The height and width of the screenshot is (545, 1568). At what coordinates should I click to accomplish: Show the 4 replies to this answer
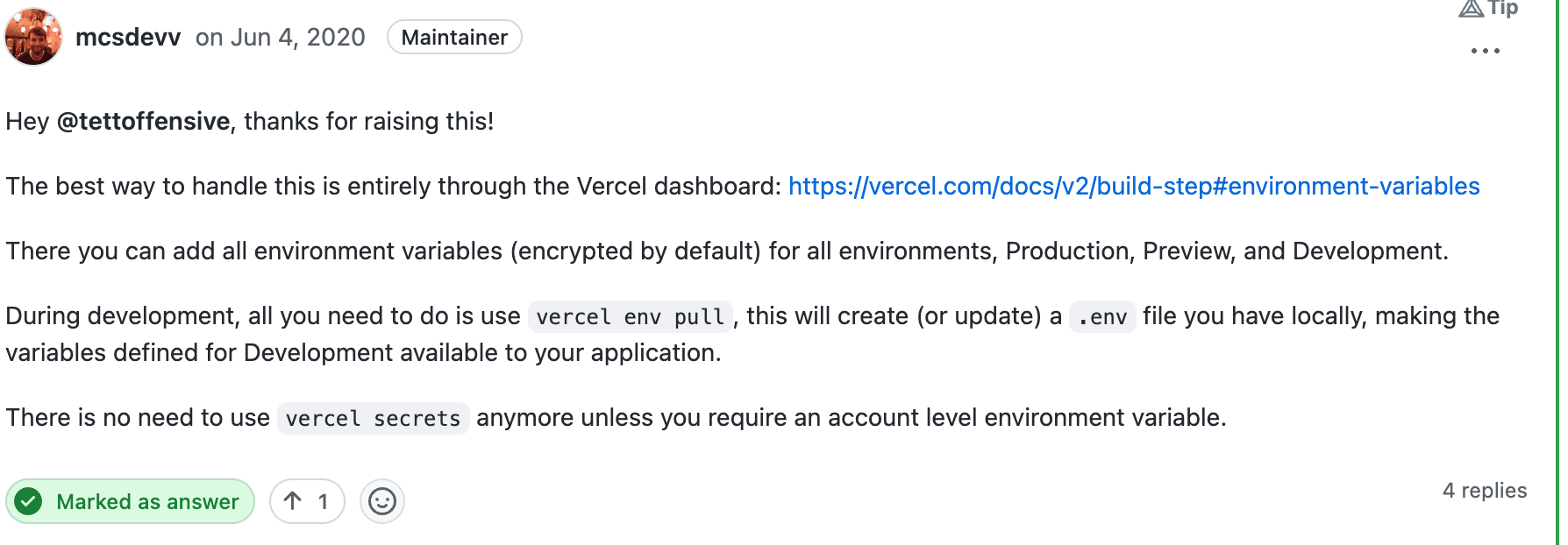coord(1485,491)
